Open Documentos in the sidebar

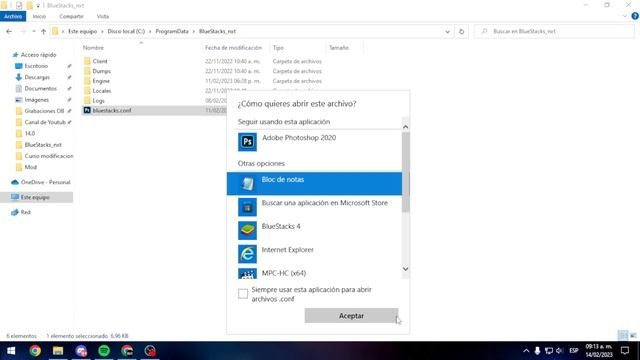point(40,88)
